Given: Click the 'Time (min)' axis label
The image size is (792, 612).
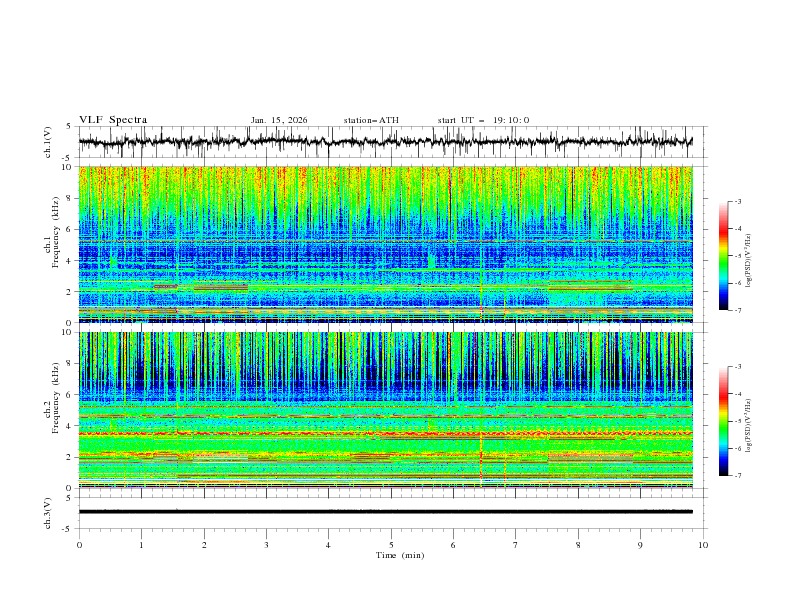Looking at the screenshot, I should [400, 555].
